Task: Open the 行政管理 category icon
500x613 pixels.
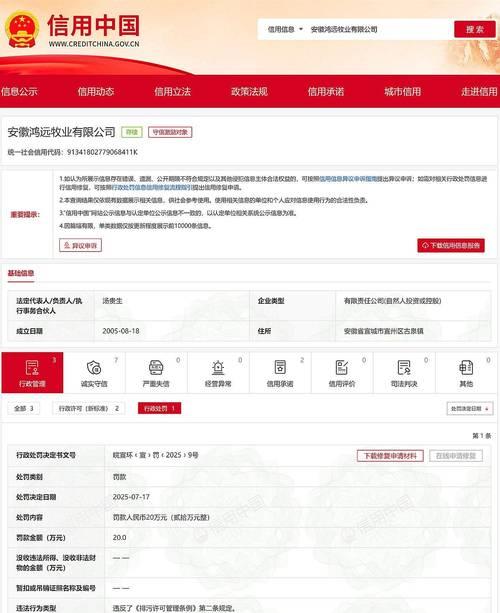Action: 32,367
